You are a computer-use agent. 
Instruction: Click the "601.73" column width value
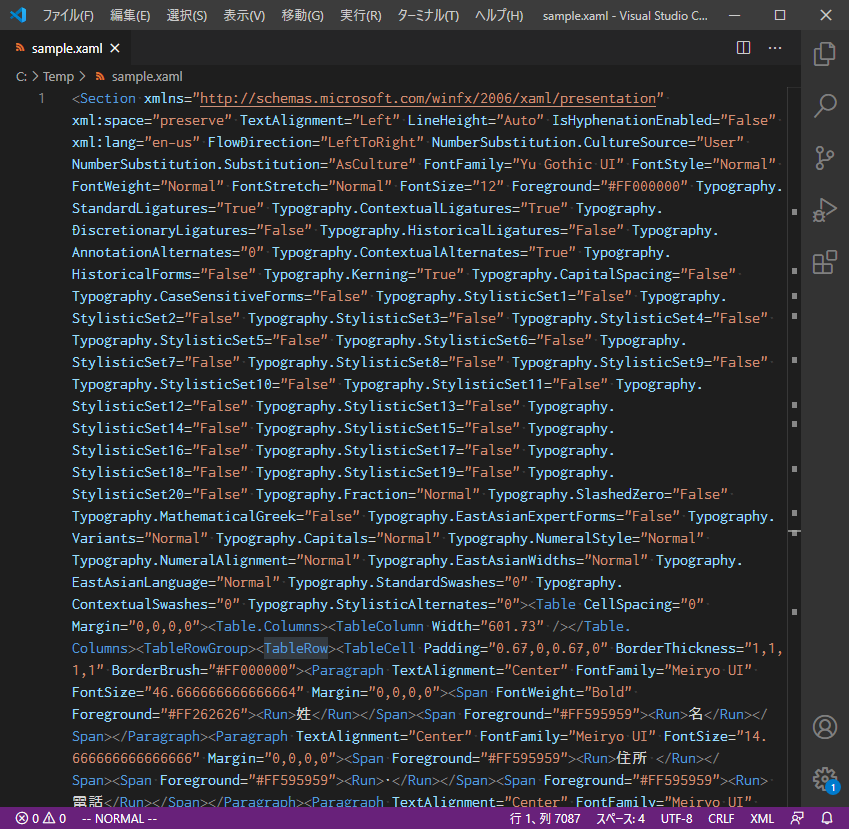[x=512, y=626]
